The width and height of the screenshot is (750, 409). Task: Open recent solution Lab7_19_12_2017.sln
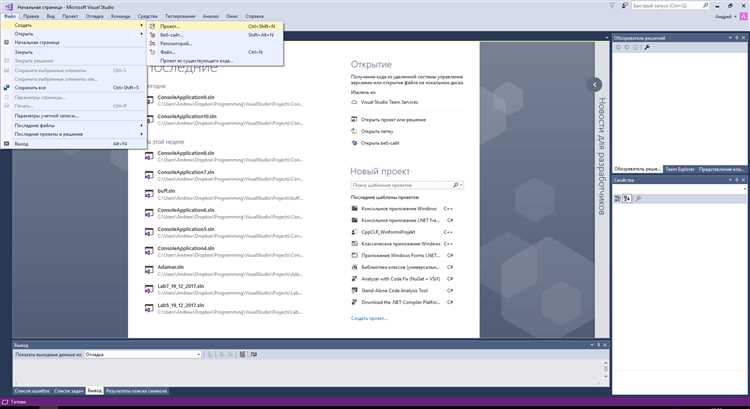[181, 286]
